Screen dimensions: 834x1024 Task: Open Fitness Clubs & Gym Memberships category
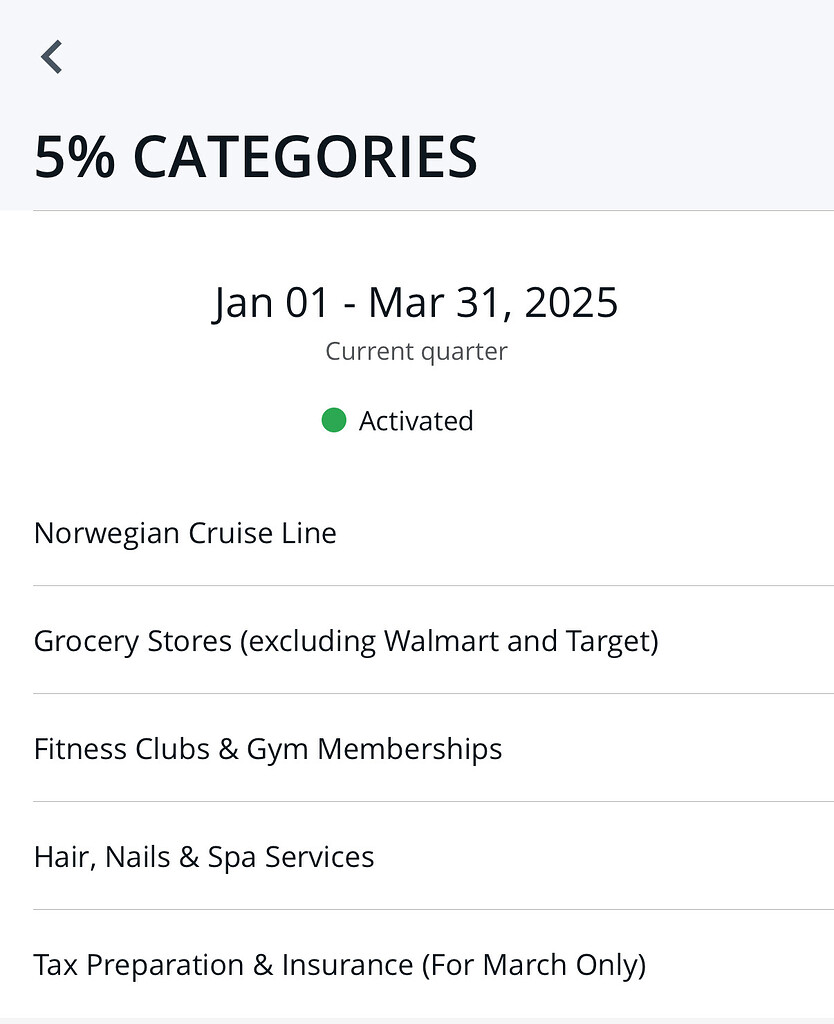click(268, 749)
